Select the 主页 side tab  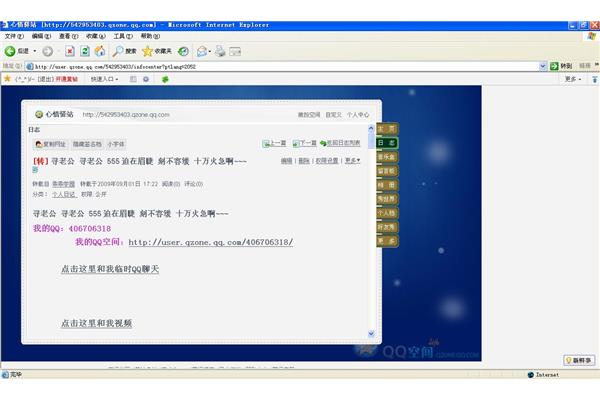tap(387, 129)
